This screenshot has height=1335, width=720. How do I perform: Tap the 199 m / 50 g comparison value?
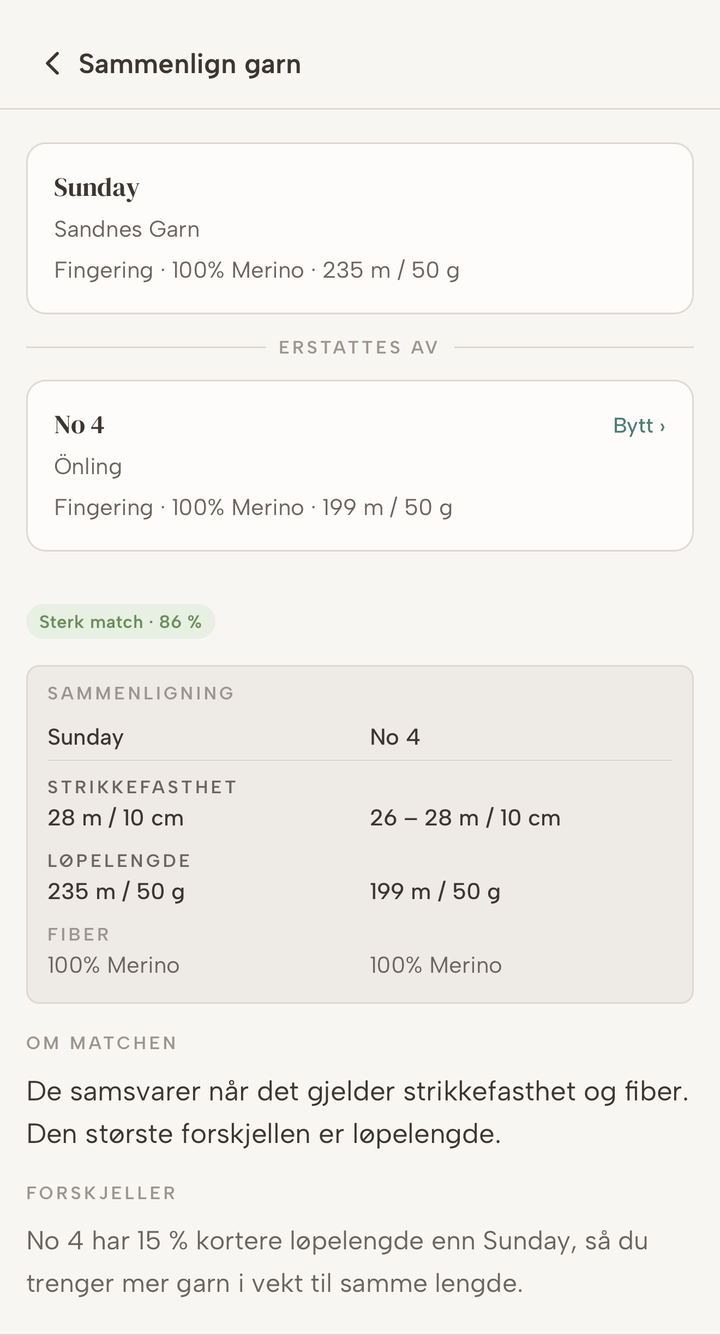[x=435, y=891]
